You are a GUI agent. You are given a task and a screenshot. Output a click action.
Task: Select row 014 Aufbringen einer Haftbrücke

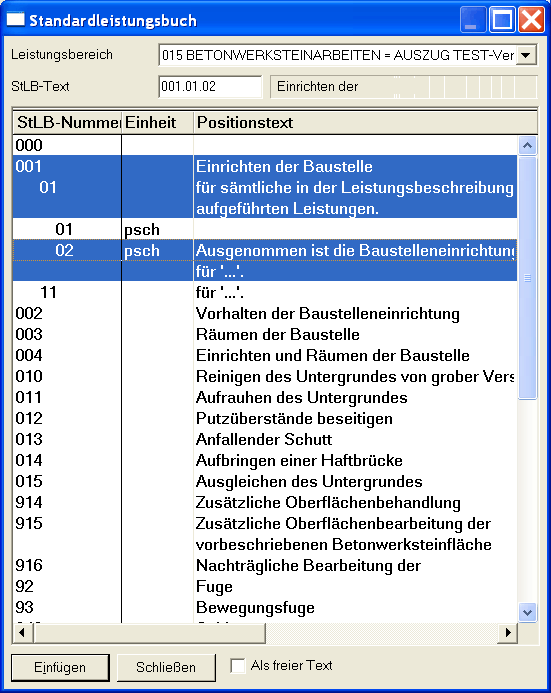[265, 461]
